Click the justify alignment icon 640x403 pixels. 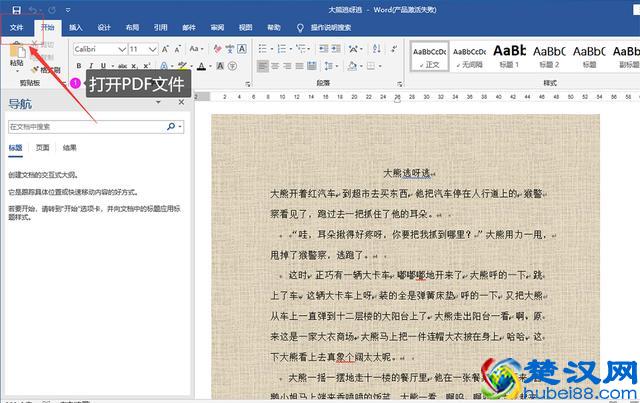point(300,66)
